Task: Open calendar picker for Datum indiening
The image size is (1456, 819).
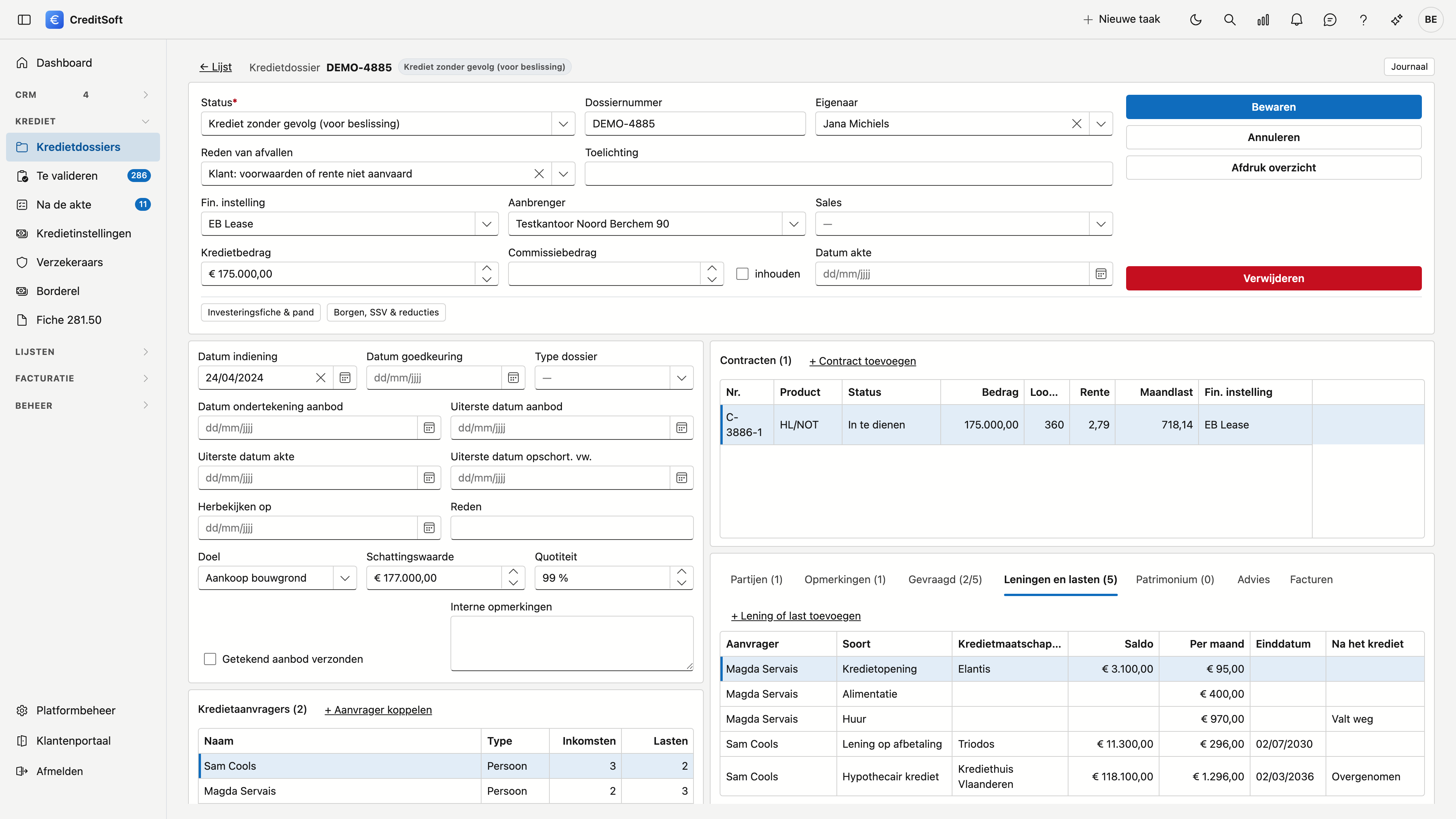Action: 345,378
